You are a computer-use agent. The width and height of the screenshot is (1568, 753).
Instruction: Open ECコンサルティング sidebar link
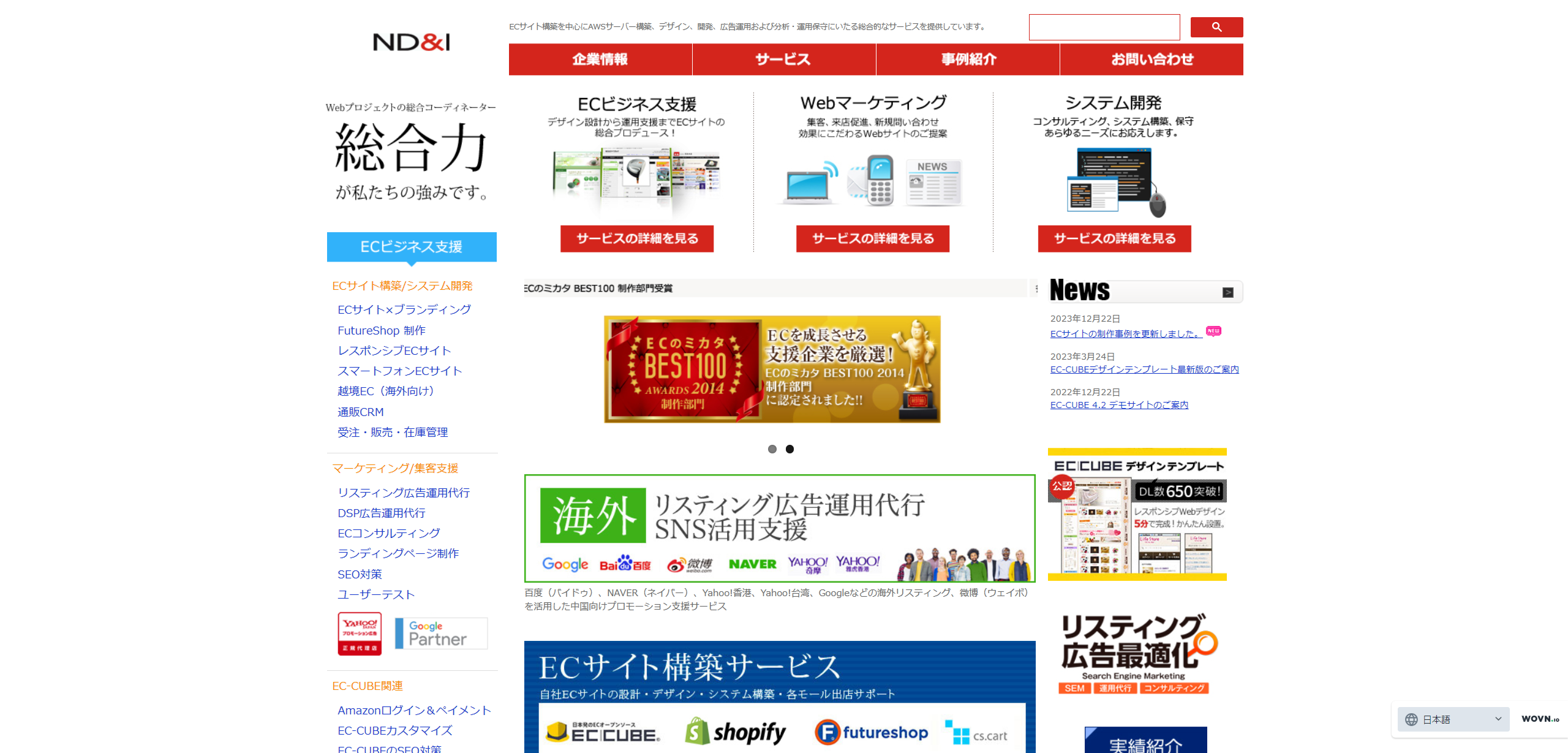click(389, 534)
